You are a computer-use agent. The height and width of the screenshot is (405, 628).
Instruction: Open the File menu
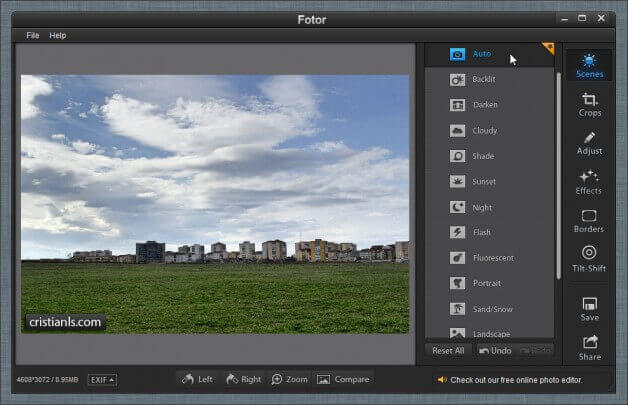tap(33, 35)
